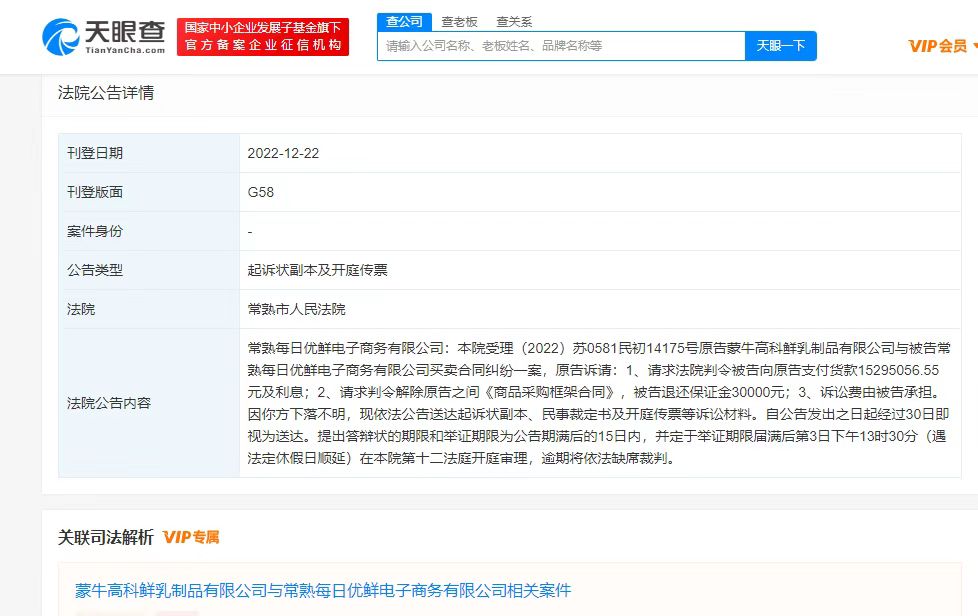Open the VIP会员 dropdown menu
The image size is (978, 616).
(x=941, y=46)
